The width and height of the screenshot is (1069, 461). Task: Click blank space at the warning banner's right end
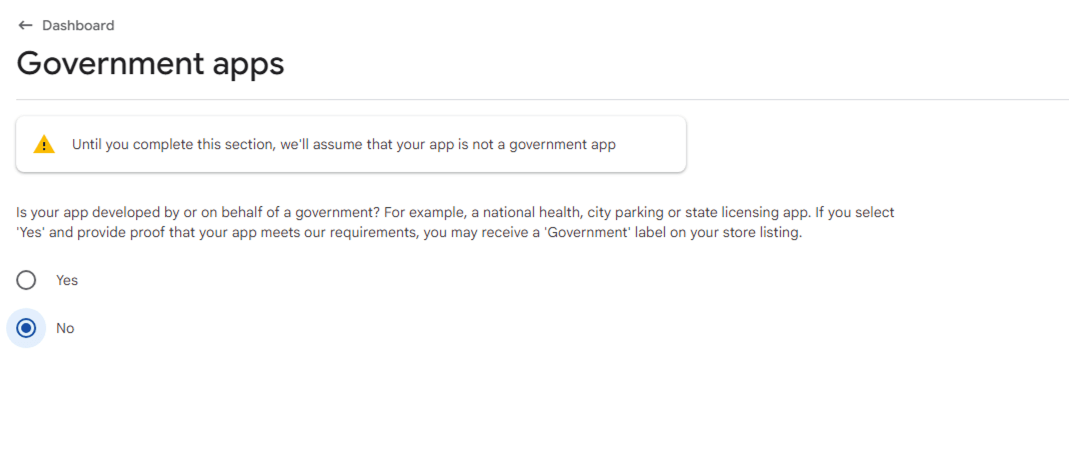click(655, 145)
